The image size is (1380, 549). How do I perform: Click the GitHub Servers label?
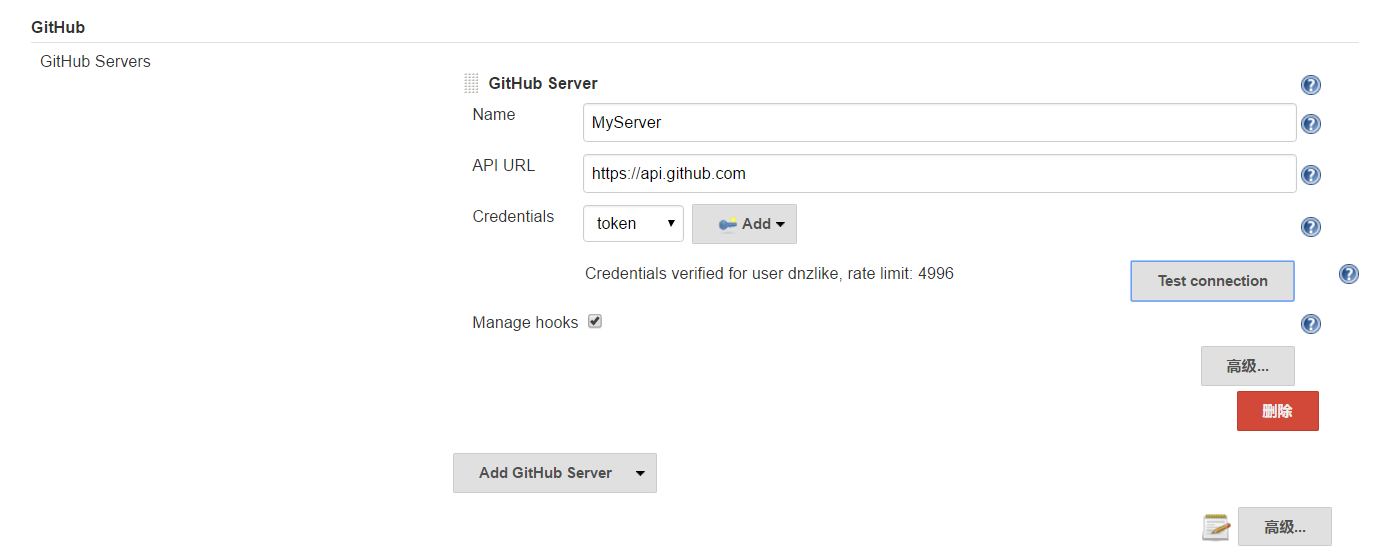pos(95,62)
